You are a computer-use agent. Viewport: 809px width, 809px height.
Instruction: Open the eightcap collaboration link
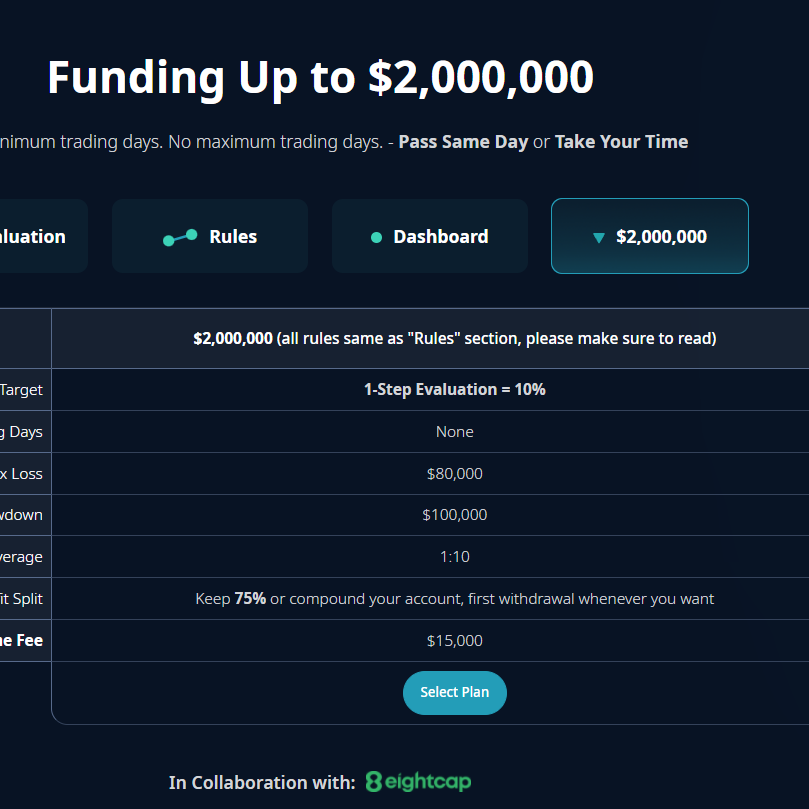(x=418, y=782)
